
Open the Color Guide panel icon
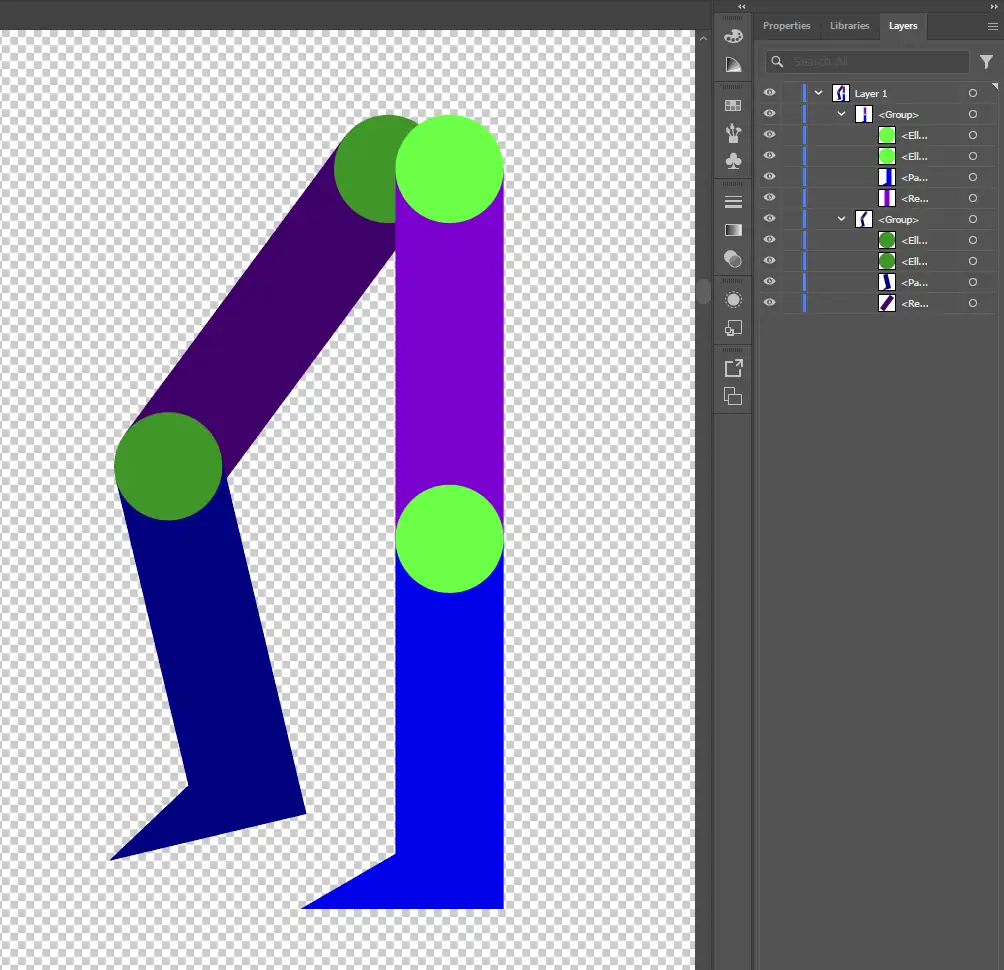[x=733, y=65]
